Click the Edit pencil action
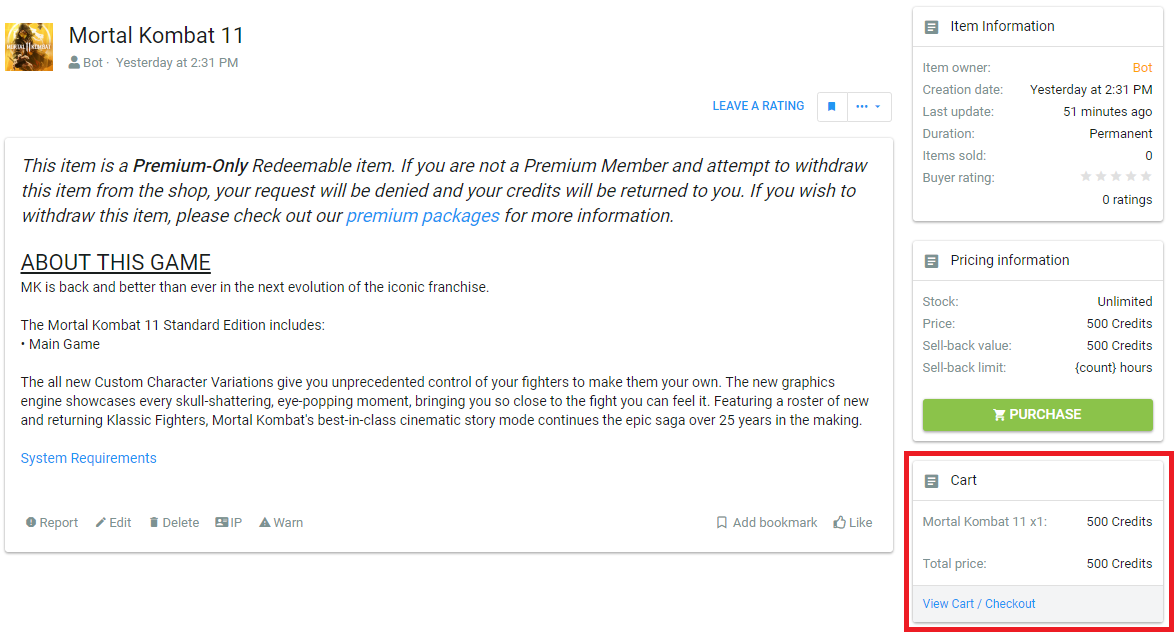 pyautogui.click(x=113, y=522)
